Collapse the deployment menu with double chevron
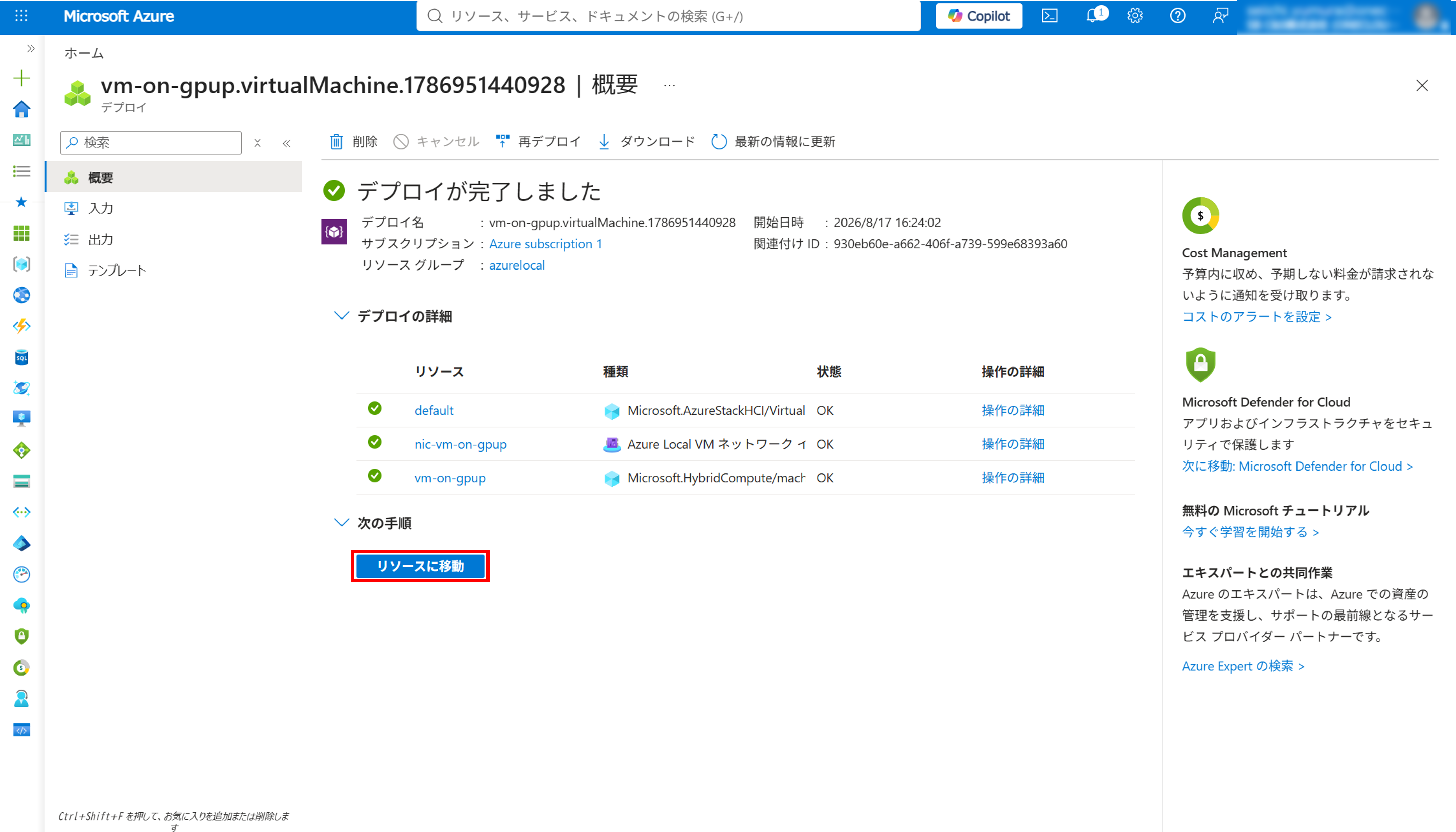Screen dimensions: 1456x832 coord(286,143)
